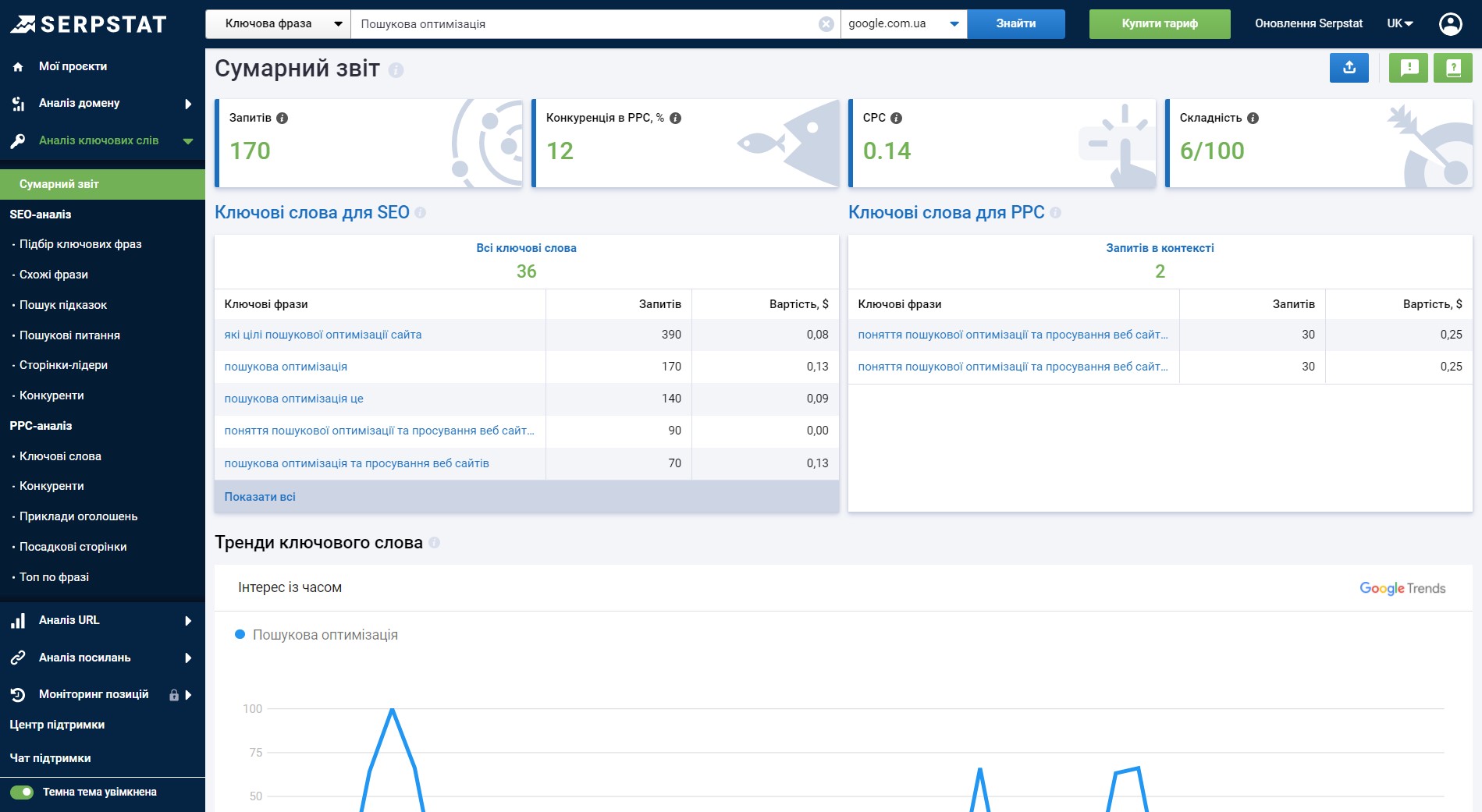Select Пошукові питання menu item

click(x=69, y=335)
